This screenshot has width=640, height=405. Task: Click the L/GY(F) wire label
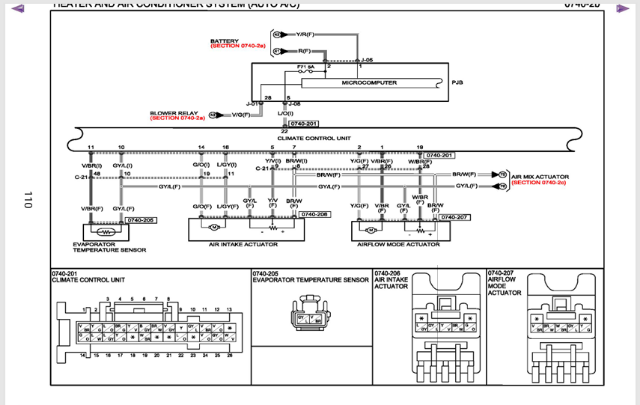(x=228, y=207)
